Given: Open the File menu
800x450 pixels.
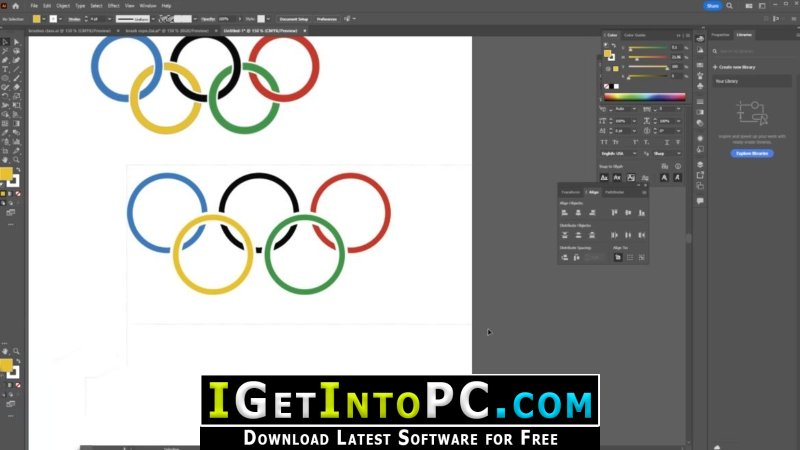Looking at the screenshot, I should (x=34, y=6).
